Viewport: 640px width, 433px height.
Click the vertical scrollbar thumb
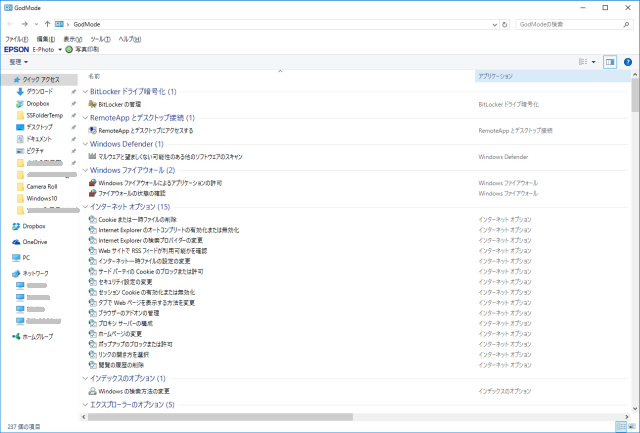pos(635,95)
